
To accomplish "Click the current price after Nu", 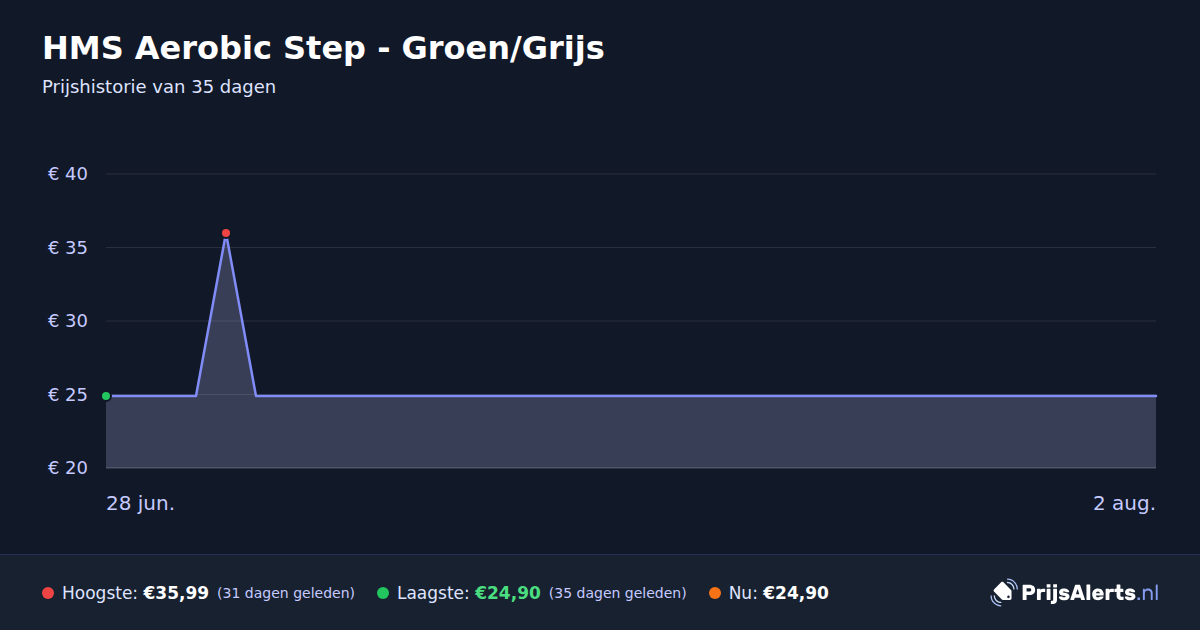I will (796, 593).
